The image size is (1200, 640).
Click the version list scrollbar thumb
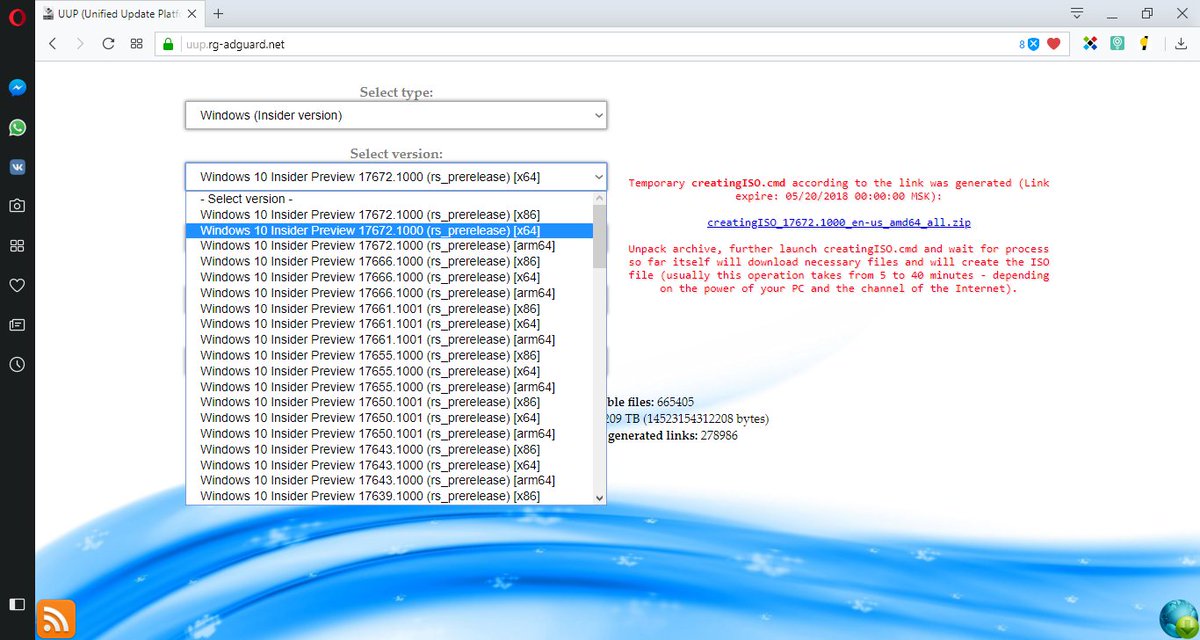coord(599,237)
